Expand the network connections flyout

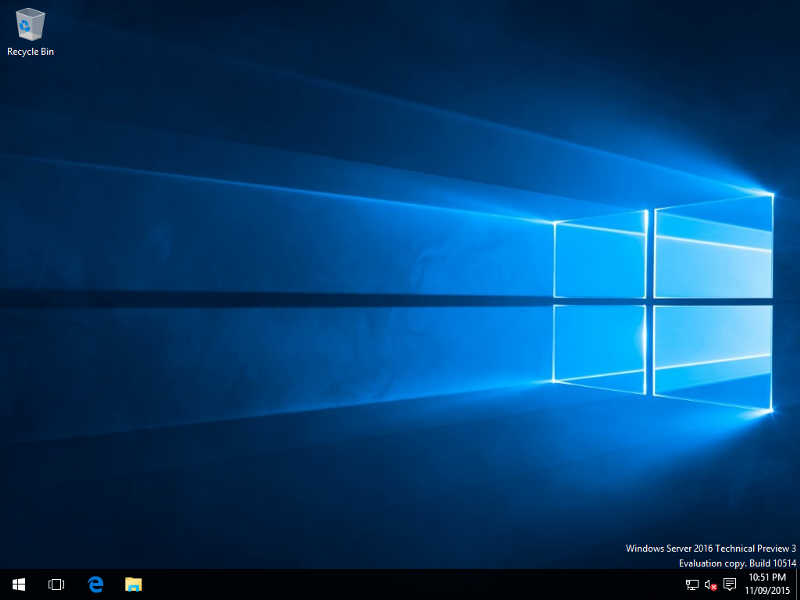(691, 585)
